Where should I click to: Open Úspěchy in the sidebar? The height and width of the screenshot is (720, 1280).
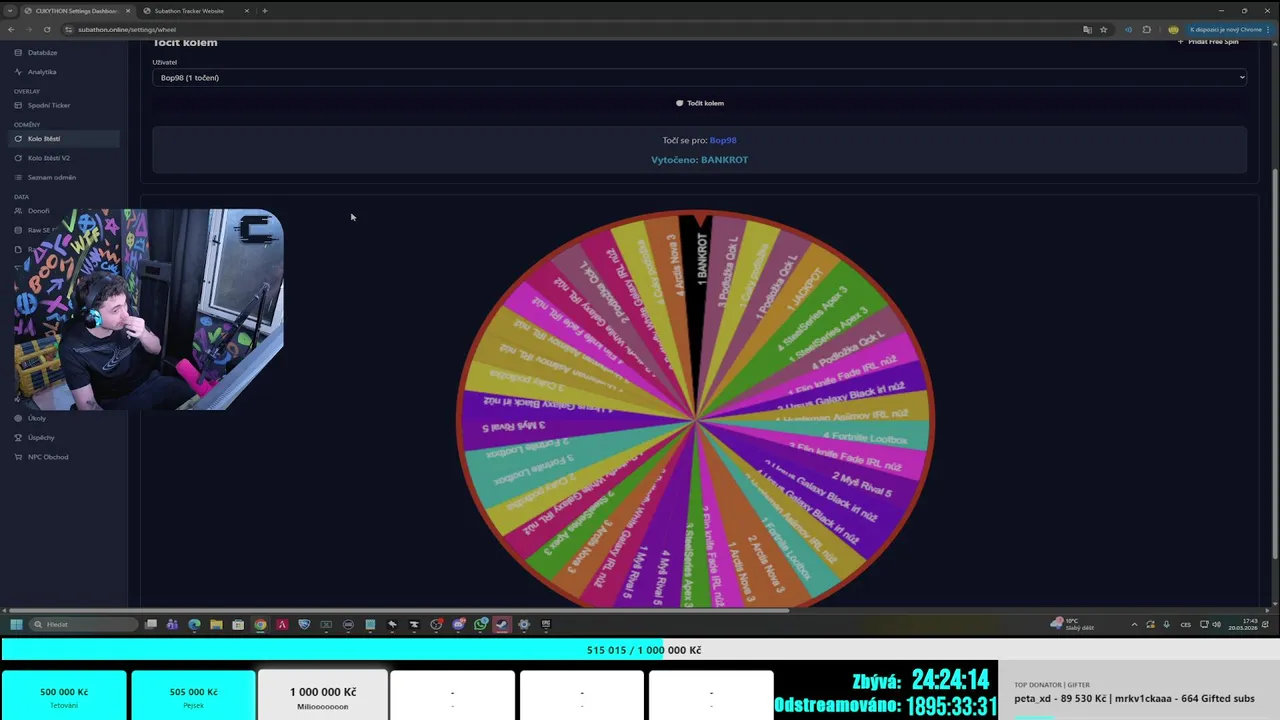pos(41,437)
